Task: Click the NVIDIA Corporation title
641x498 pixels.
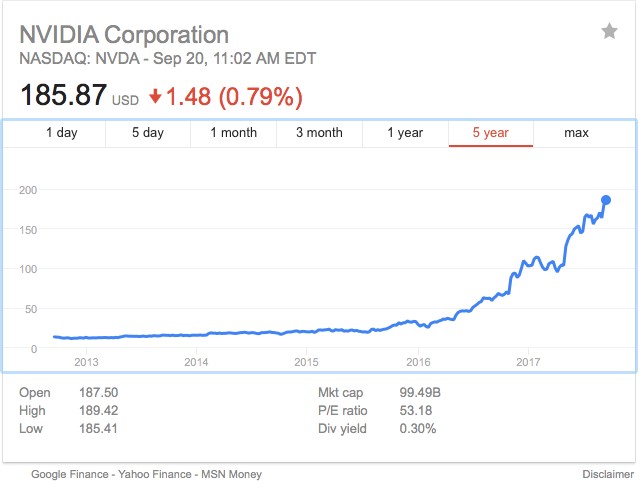Action: click(x=124, y=35)
